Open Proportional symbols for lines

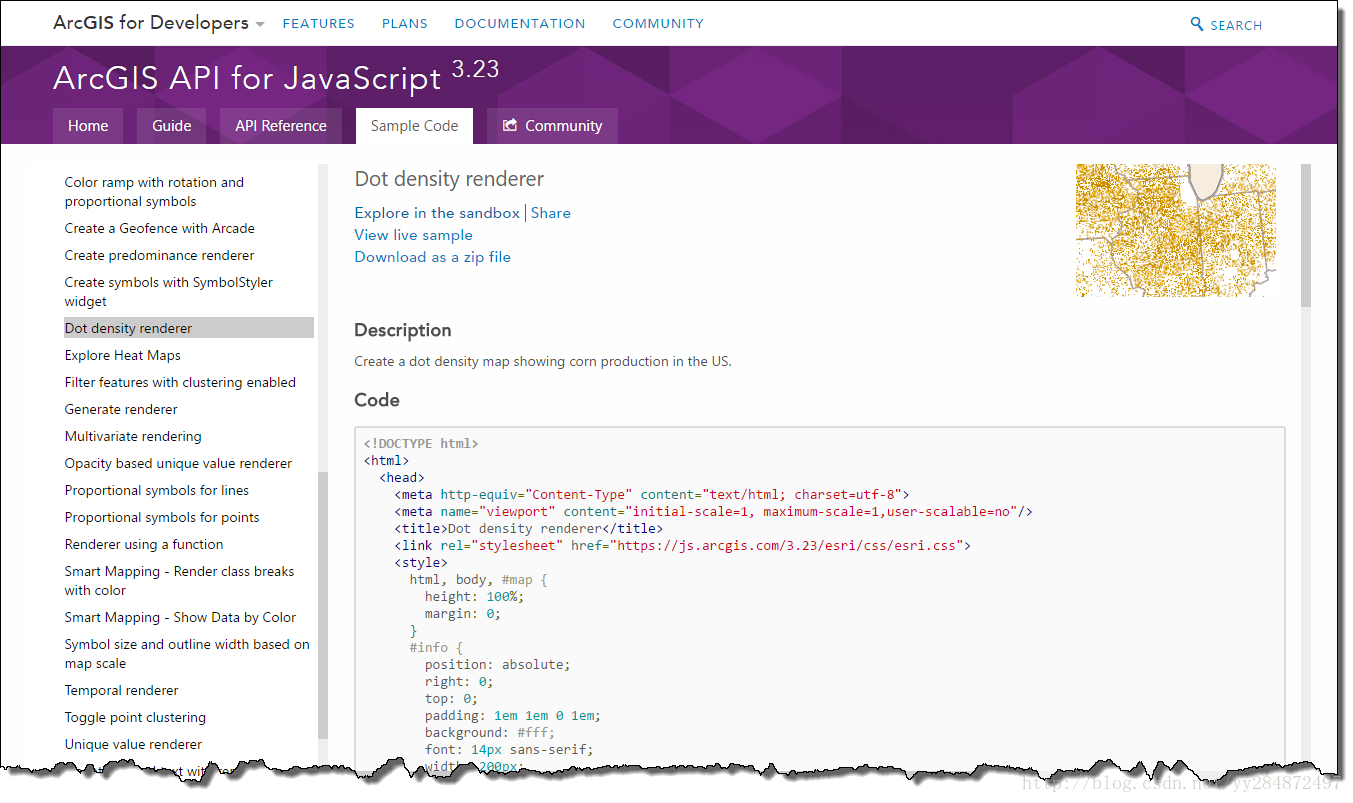click(157, 490)
